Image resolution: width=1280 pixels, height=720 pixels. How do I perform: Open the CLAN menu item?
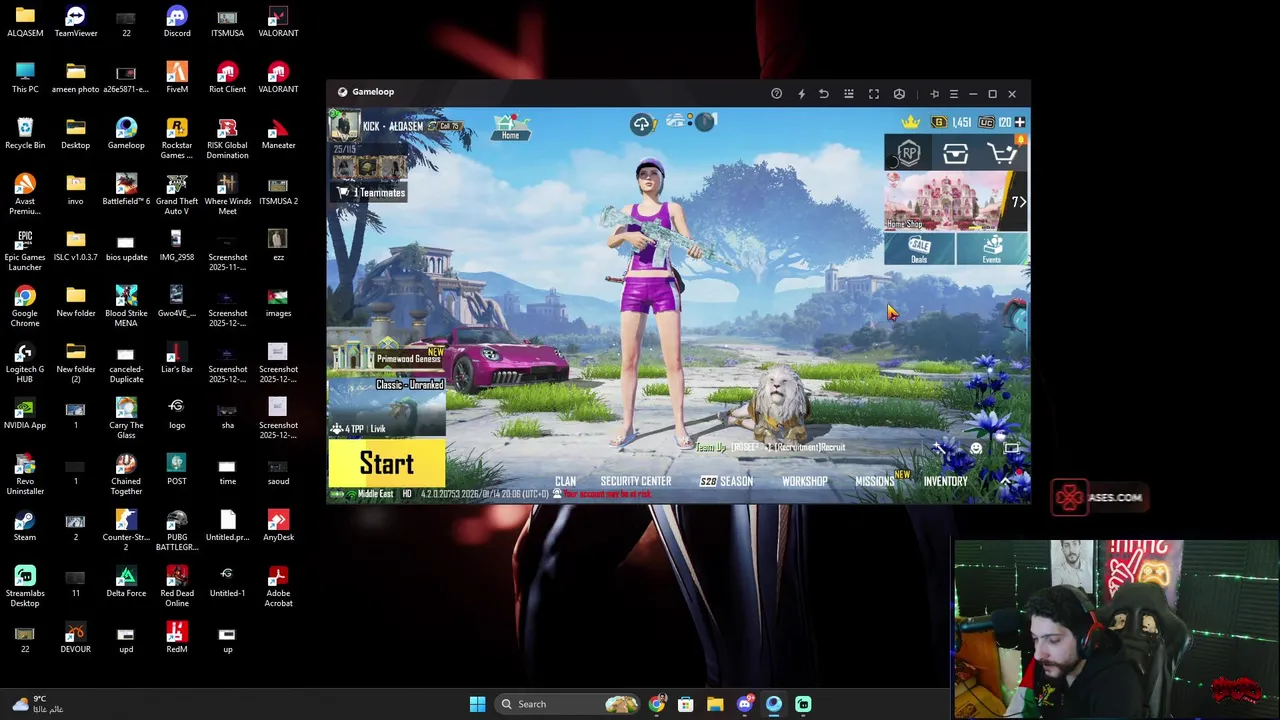(565, 482)
